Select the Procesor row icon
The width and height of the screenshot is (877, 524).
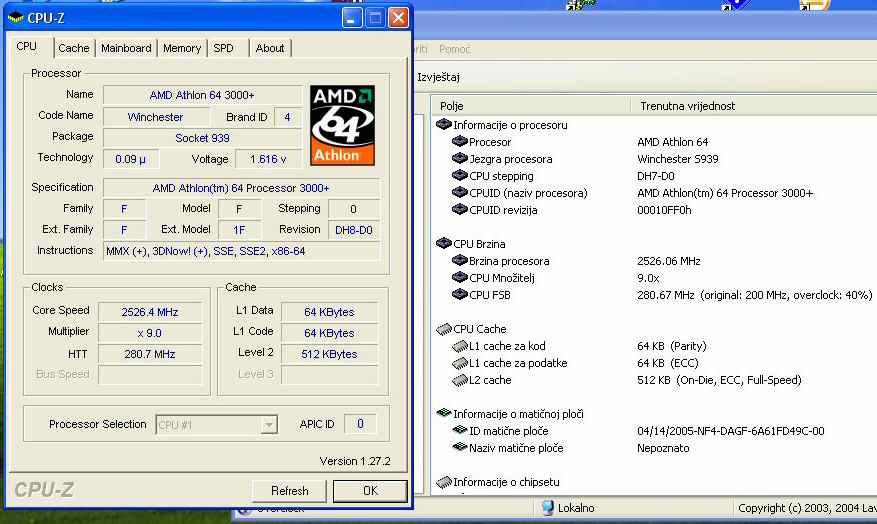[x=459, y=142]
